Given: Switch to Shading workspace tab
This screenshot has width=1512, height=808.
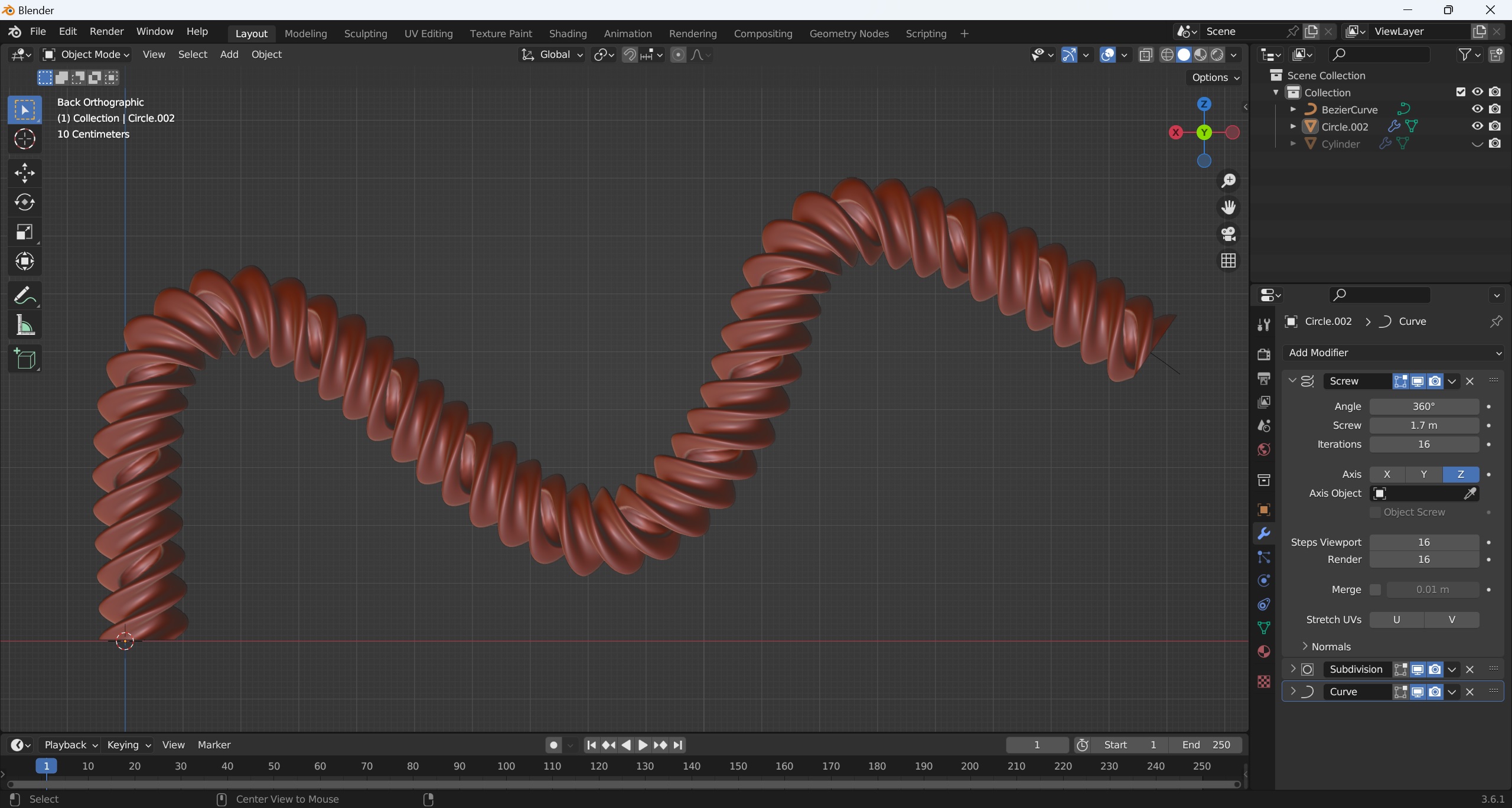Looking at the screenshot, I should pos(568,34).
